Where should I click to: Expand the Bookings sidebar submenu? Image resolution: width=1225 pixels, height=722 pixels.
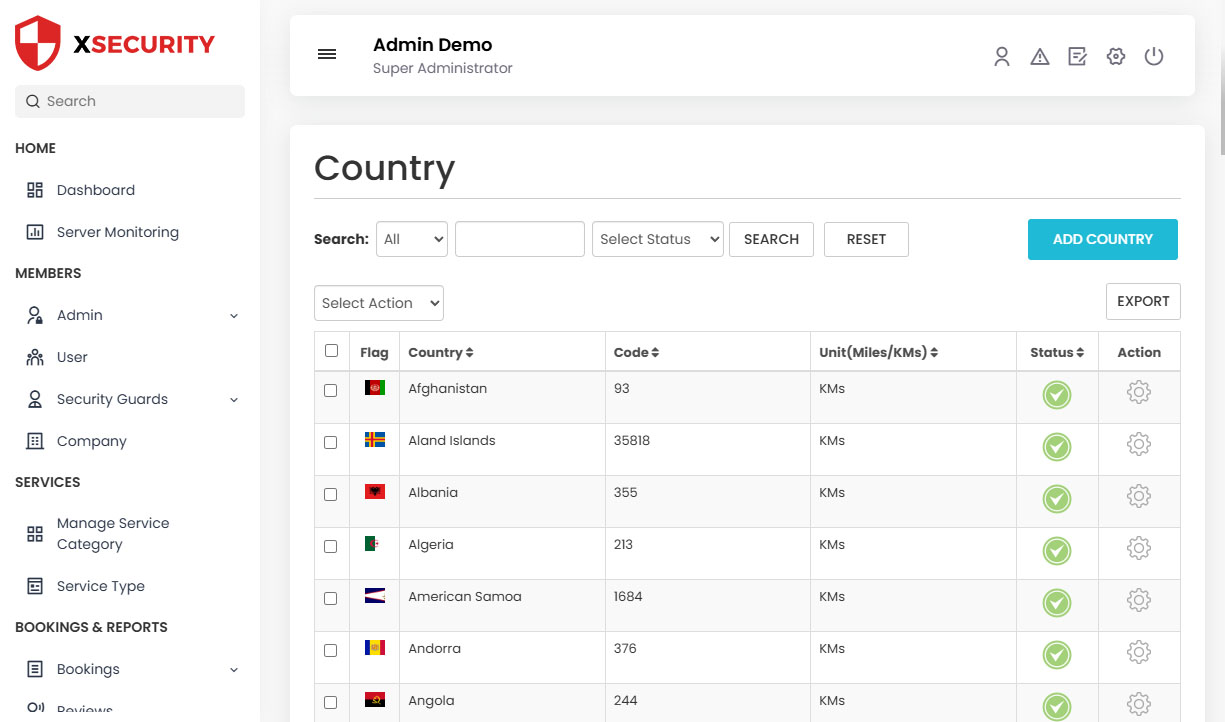234,670
